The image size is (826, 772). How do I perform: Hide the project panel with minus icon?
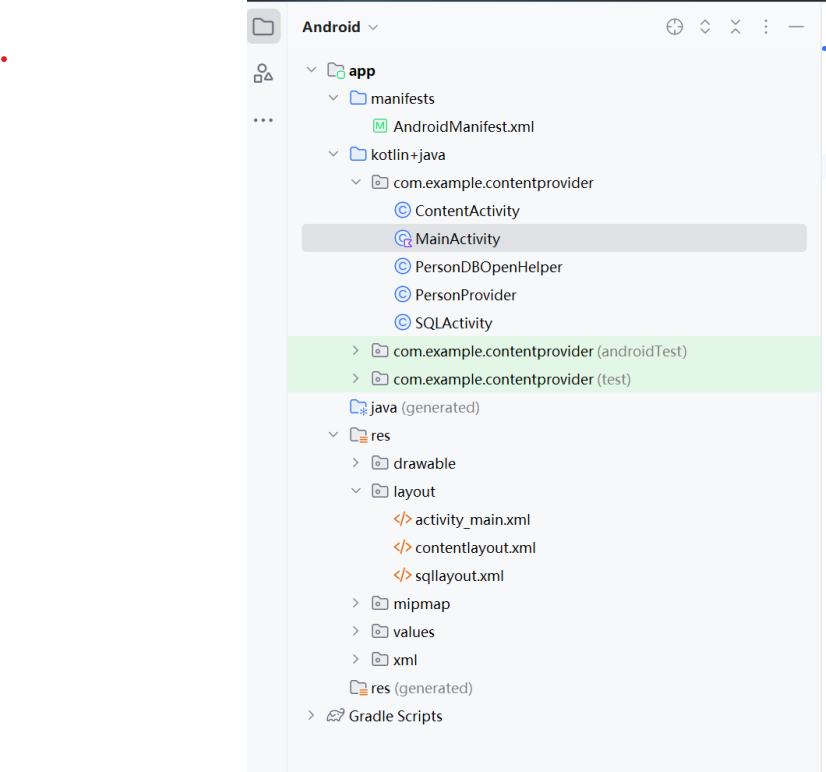[796, 27]
